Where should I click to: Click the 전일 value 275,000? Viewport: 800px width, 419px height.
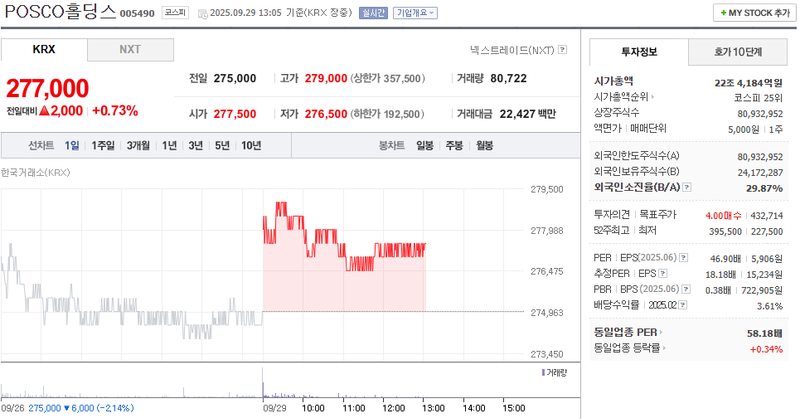[x=235, y=78]
